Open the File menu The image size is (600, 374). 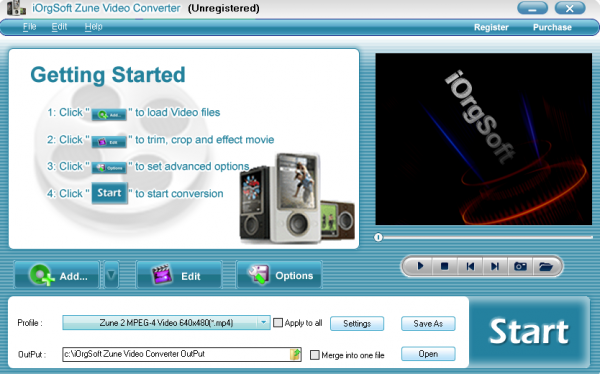pos(29,27)
